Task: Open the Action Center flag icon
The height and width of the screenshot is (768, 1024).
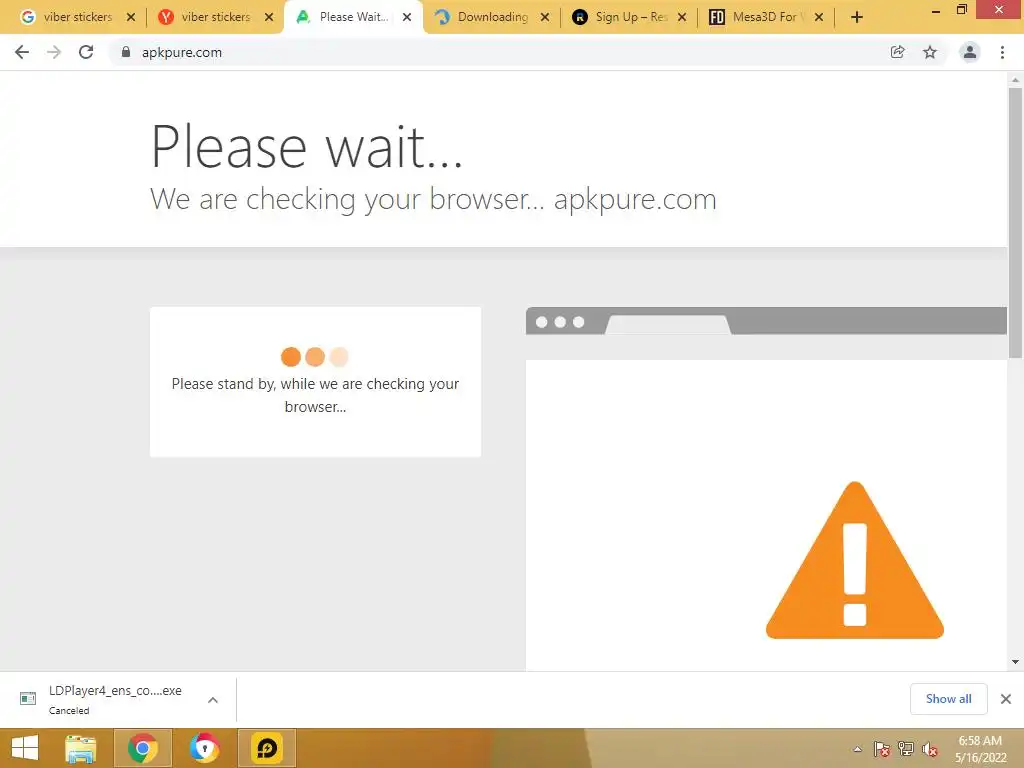Action: coord(881,749)
